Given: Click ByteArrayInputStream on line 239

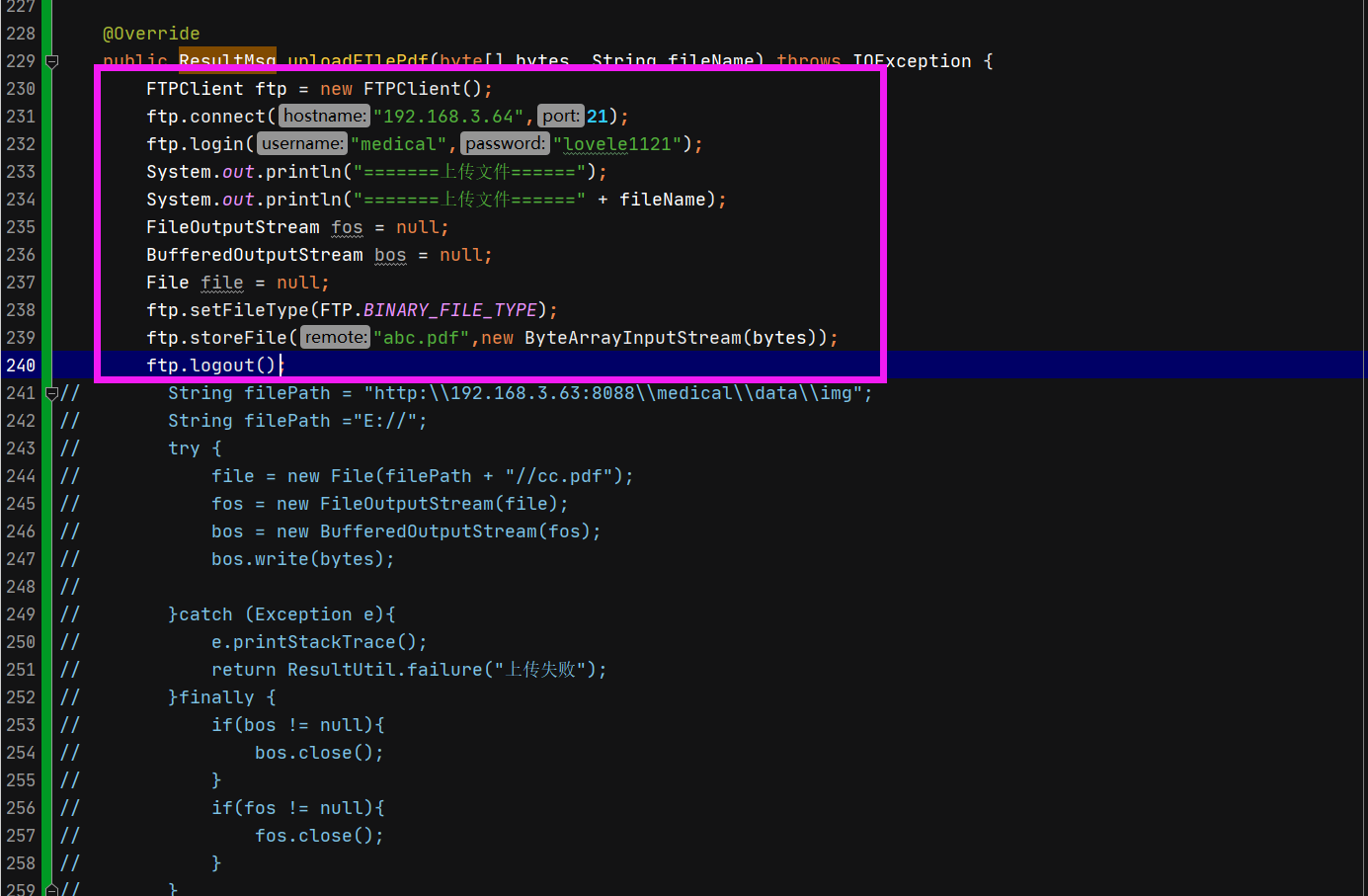Looking at the screenshot, I should point(633,338).
